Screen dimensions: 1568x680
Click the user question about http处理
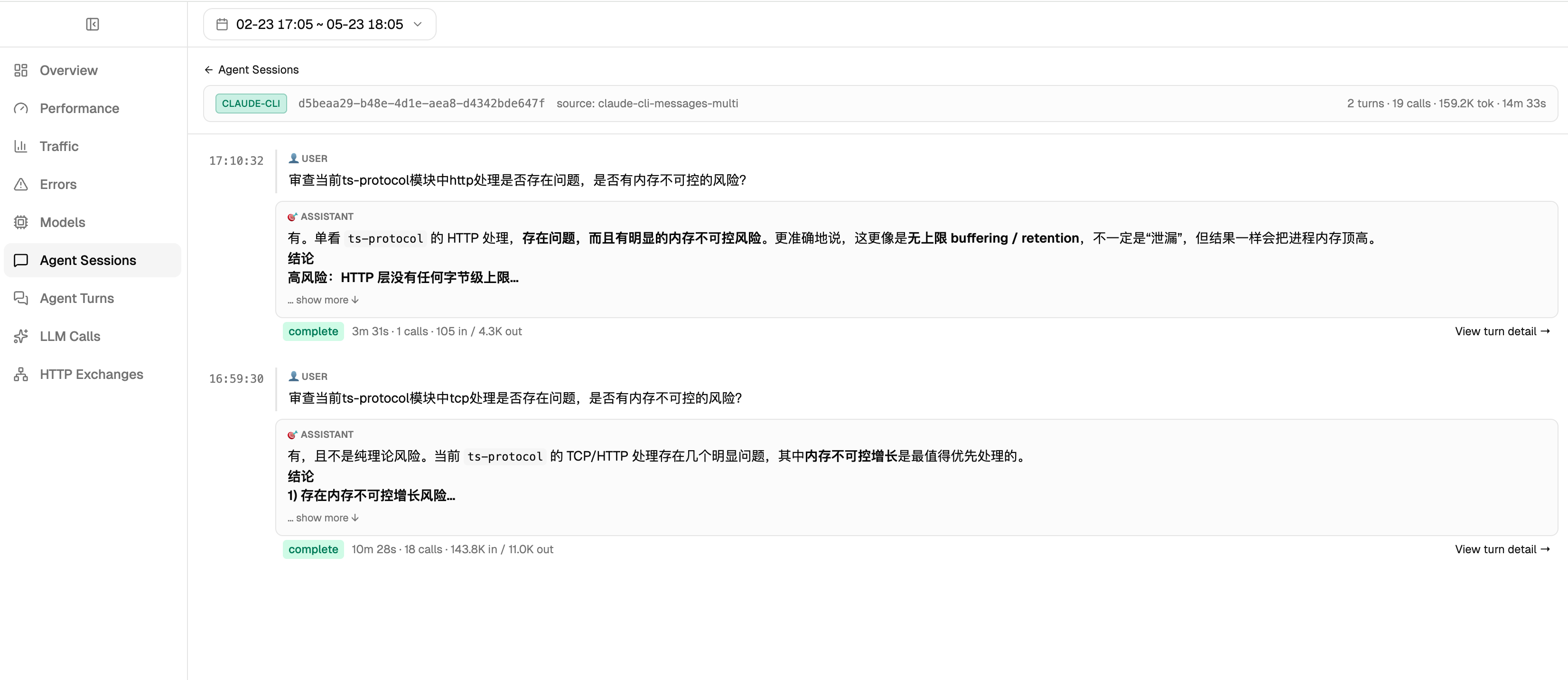517,180
